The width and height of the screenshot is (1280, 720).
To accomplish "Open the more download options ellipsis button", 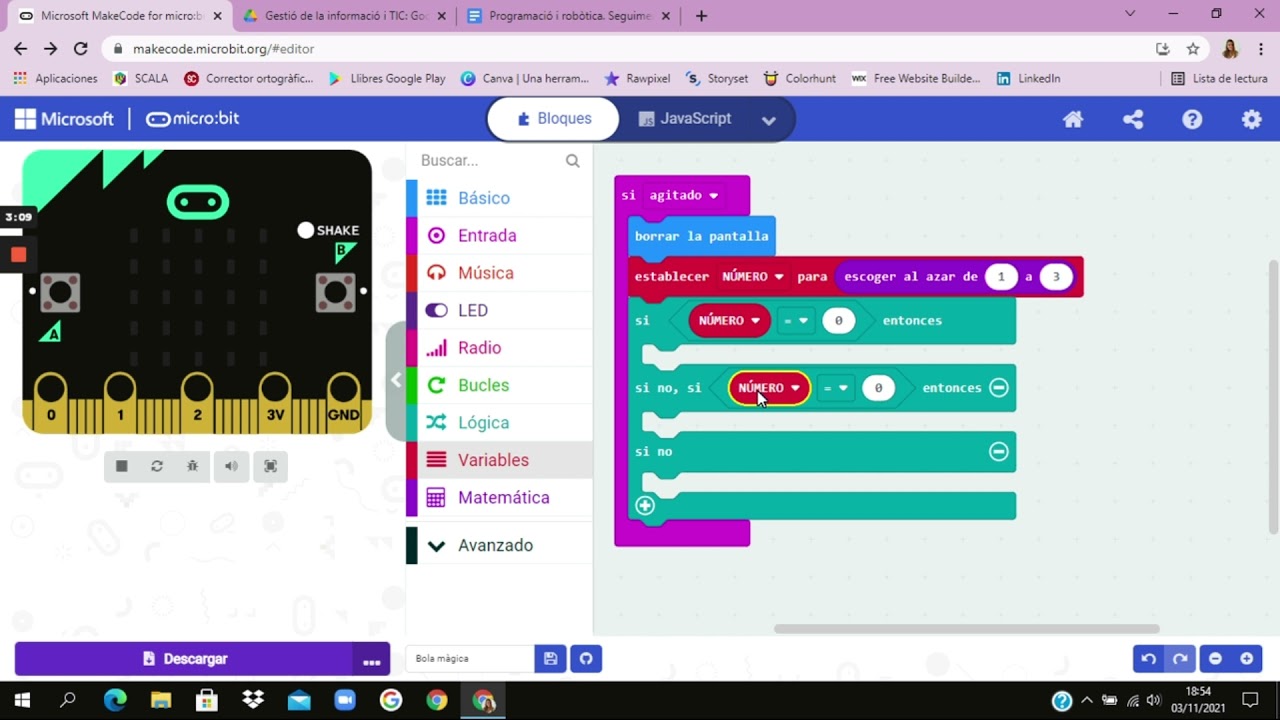I will pyautogui.click(x=372, y=660).
